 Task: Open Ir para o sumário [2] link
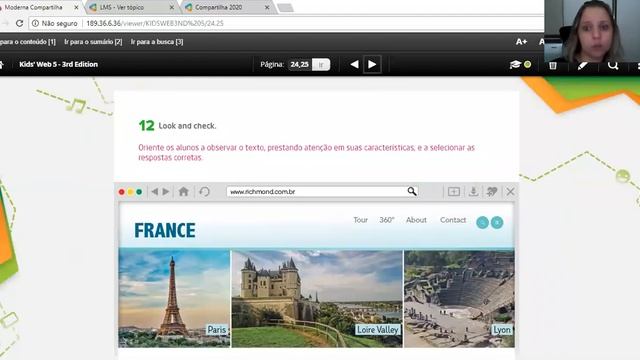pyautogui.click(x=93, y=42)
